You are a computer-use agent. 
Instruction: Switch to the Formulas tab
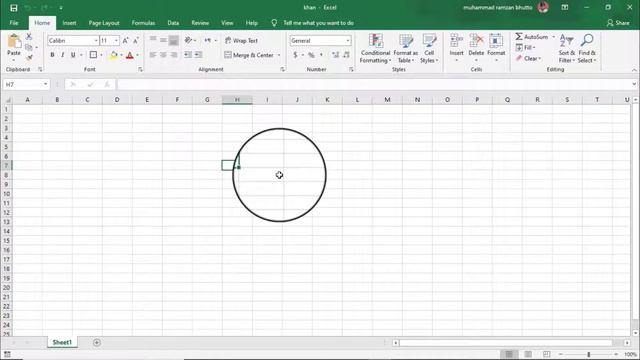143,23
